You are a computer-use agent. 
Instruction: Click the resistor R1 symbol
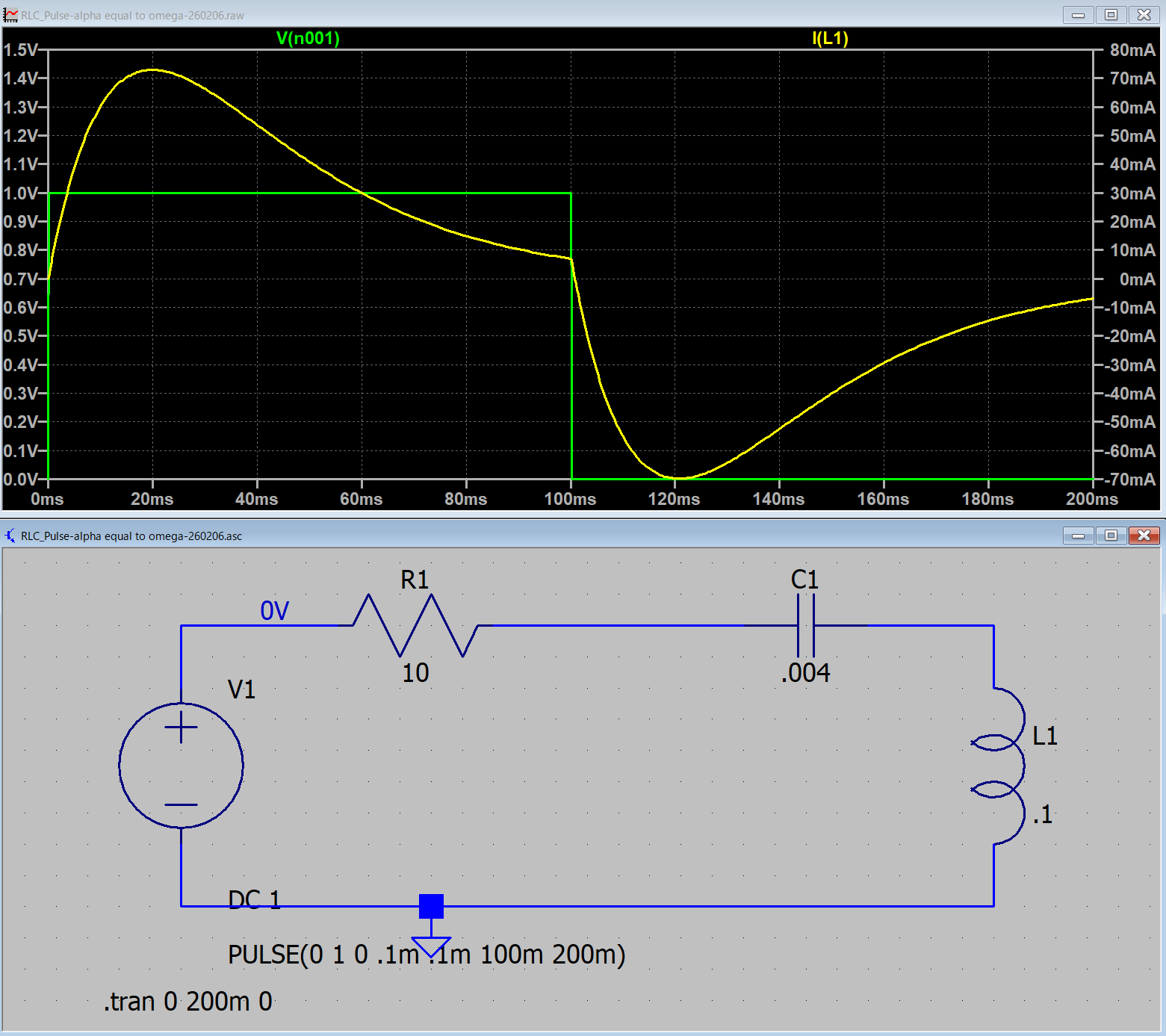[x=415, y=625]
